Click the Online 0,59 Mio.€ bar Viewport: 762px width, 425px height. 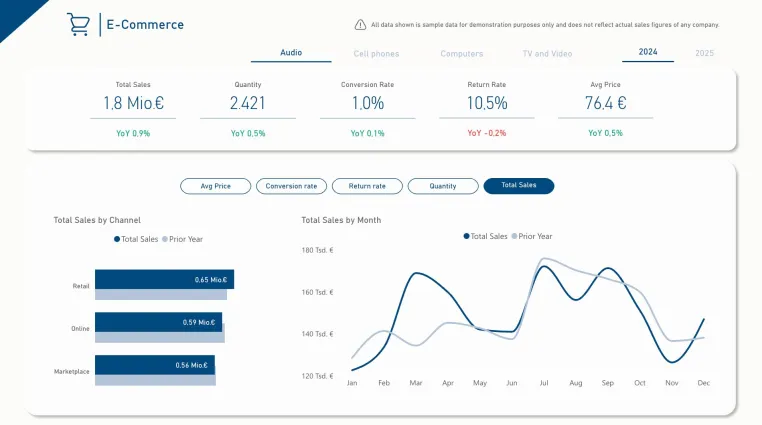pos(158,322)
